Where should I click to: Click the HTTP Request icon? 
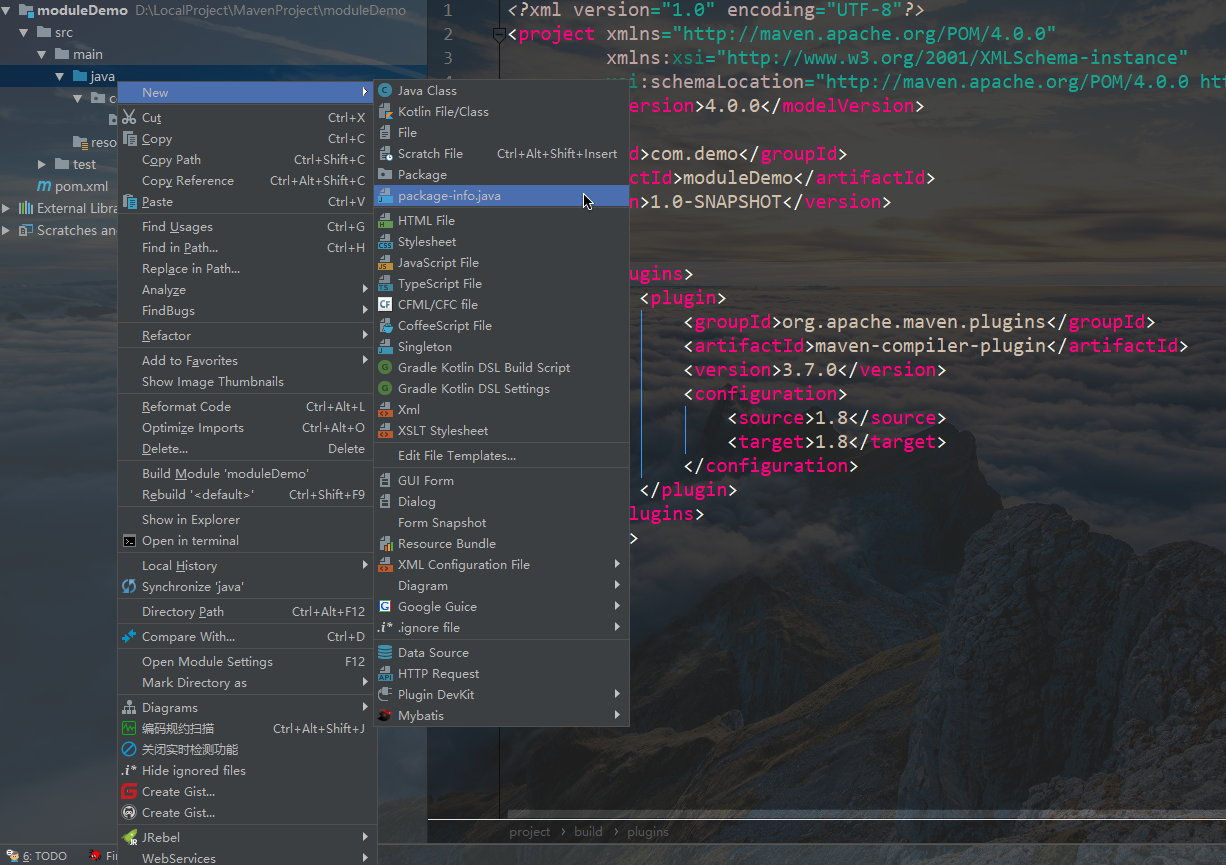[x=385, y=673]
